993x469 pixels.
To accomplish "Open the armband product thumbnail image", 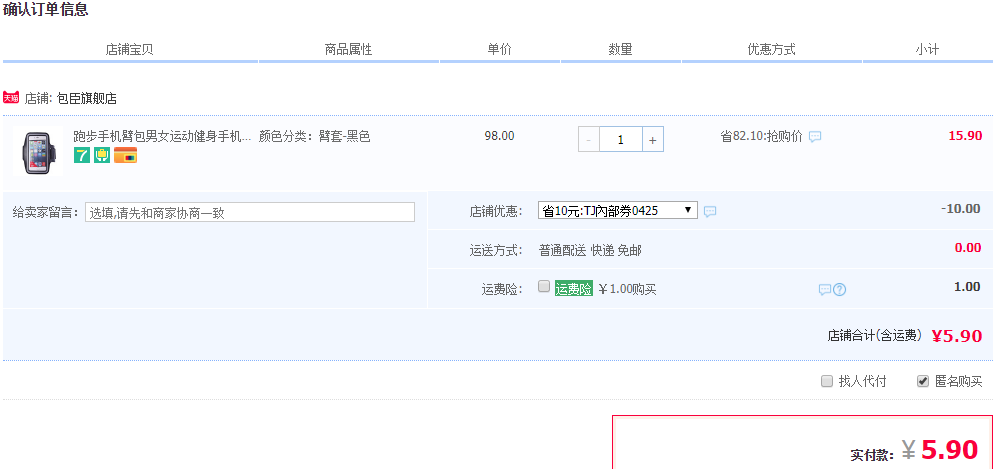I will click(37, 152).
